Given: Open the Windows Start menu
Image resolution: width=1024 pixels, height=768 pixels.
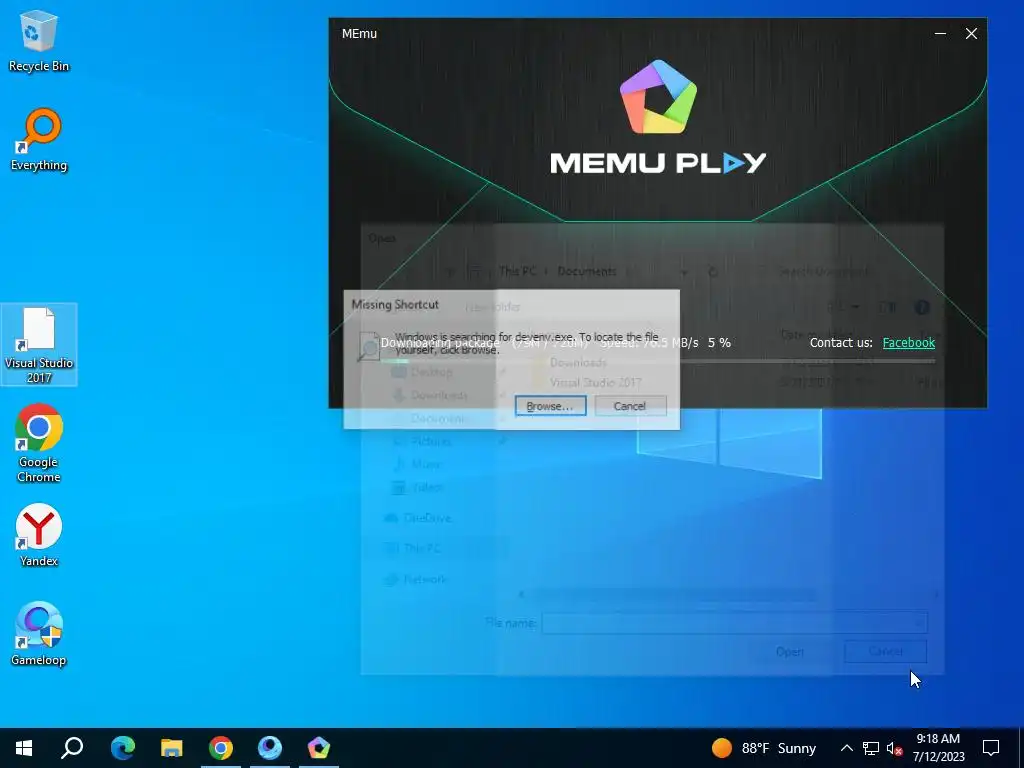Looking at the screenshot, I should [24, 748].
